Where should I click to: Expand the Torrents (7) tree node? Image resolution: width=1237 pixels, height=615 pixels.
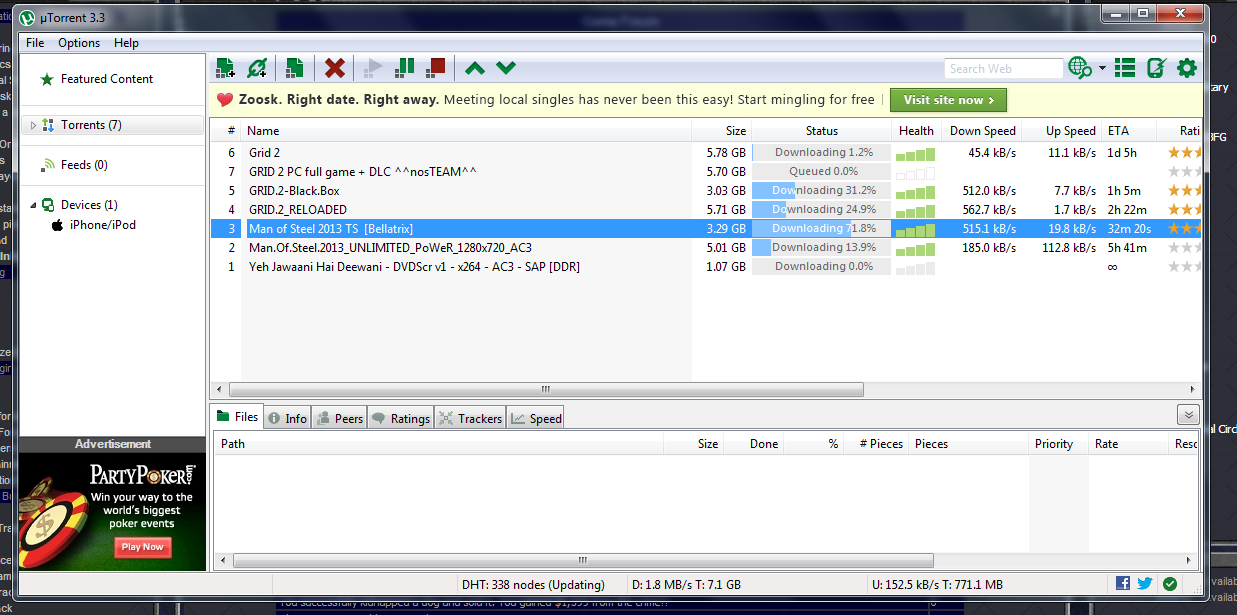point(33,125)
